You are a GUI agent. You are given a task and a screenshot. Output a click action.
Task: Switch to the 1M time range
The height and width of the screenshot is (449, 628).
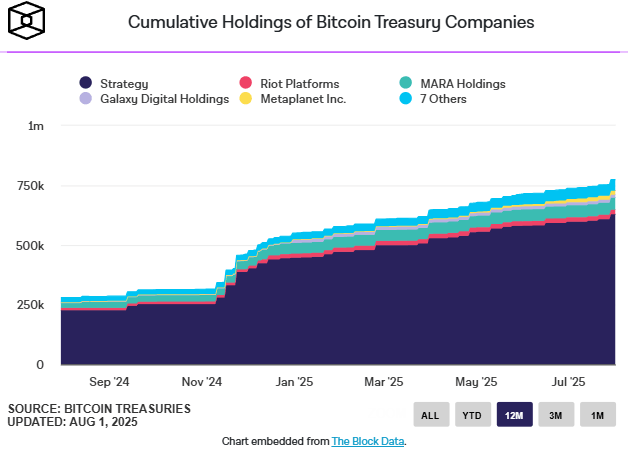point(598,415)
